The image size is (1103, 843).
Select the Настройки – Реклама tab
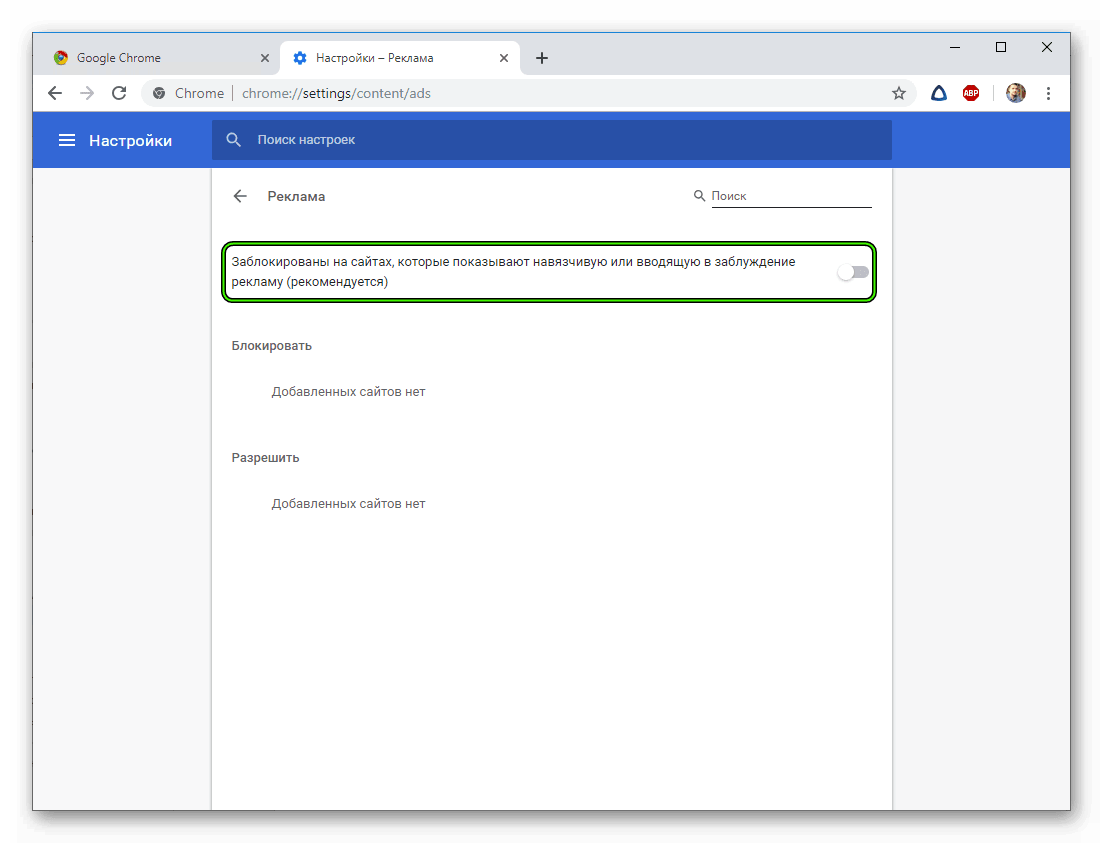pyautogui.click(x=400, y=58)
